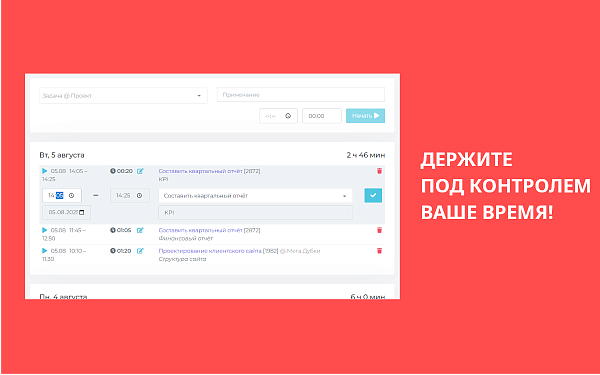Start tracking with the Начать button
Screen dimensions: 600x375
point(365,116)
